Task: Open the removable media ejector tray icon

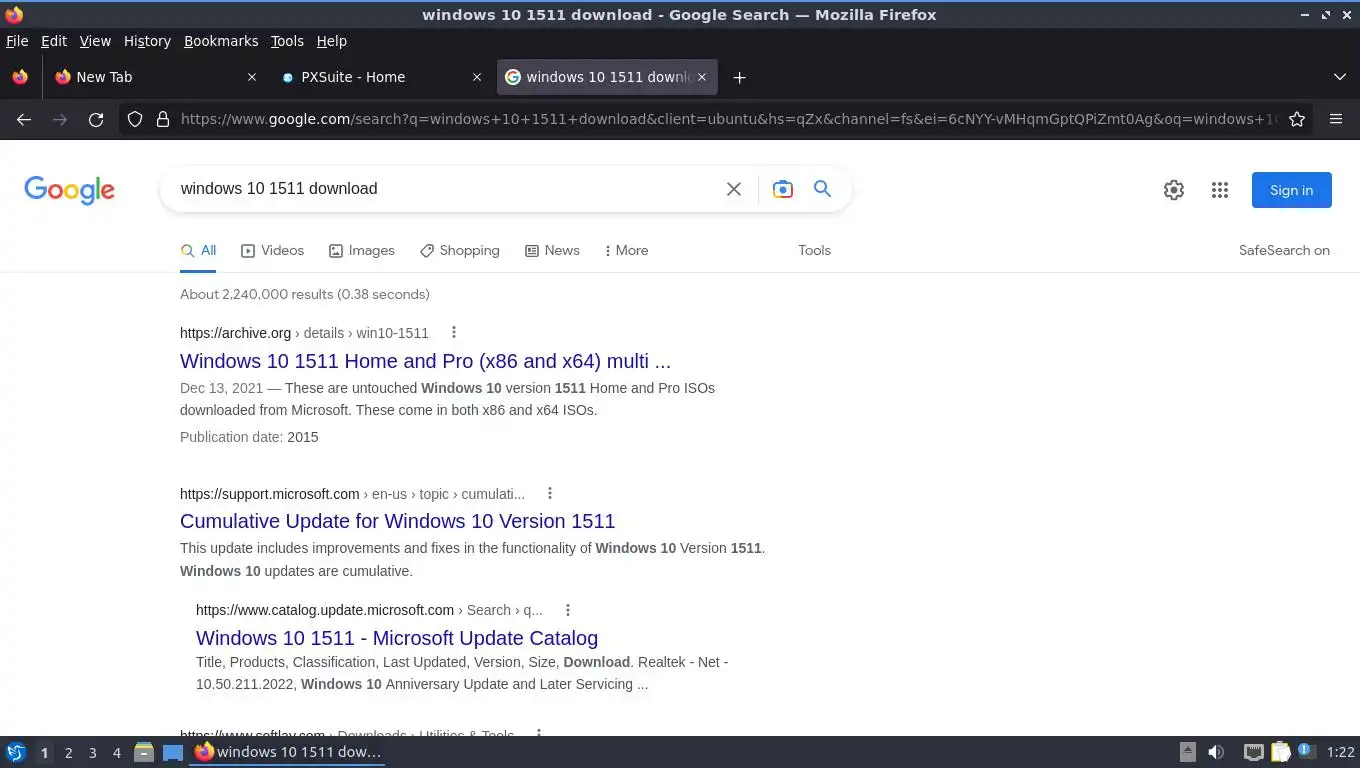Action: 1188,752
